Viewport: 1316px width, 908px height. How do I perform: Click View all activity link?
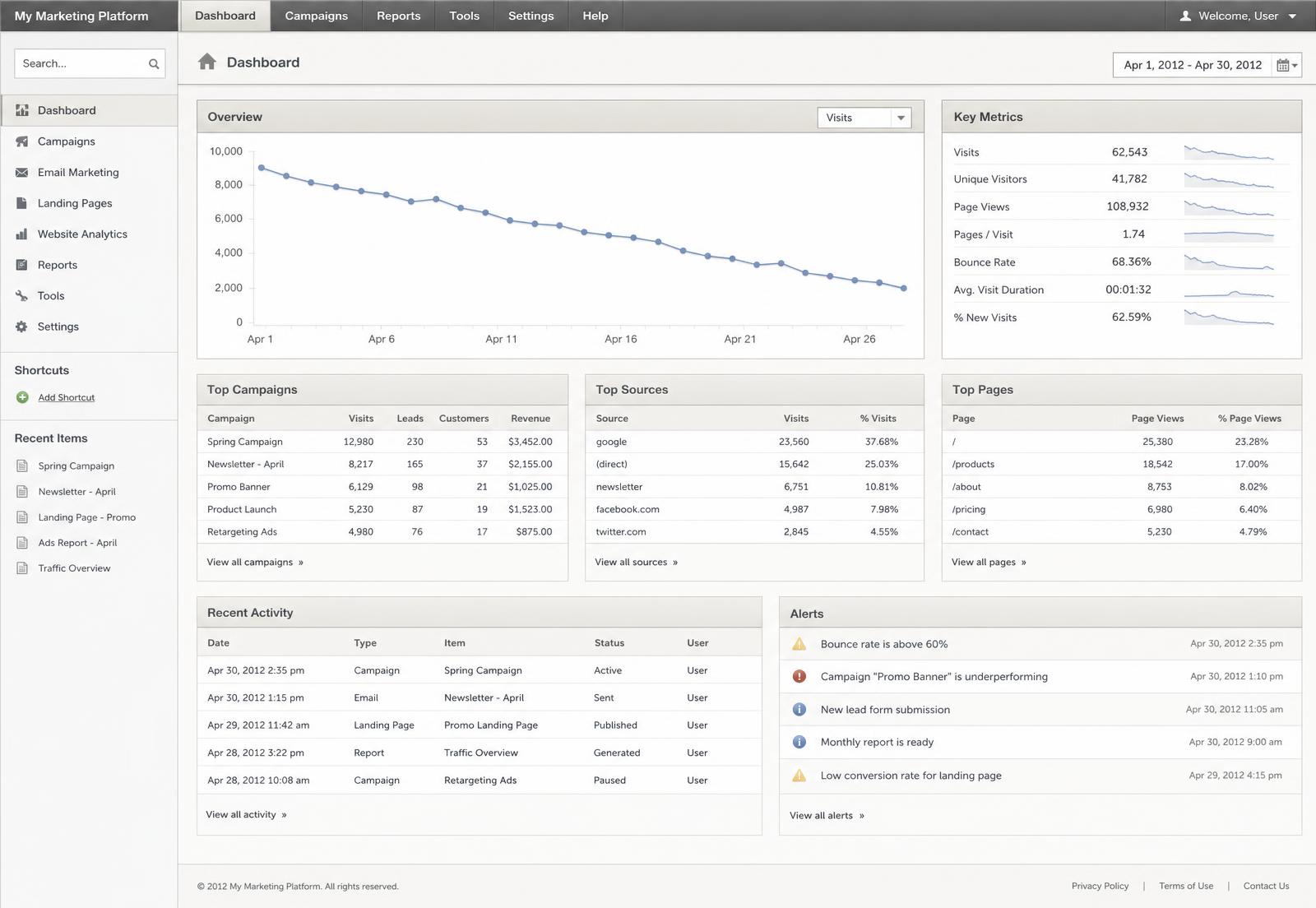(x=246, y=815)
